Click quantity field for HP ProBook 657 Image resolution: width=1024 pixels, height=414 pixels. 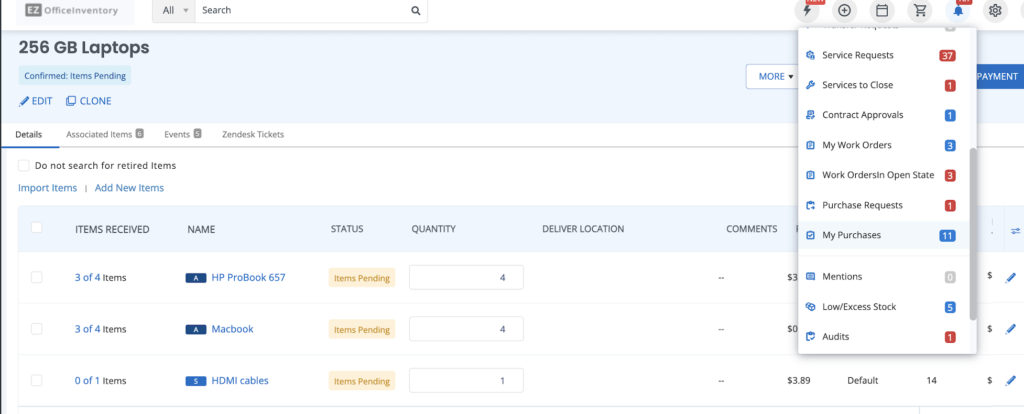pos(466,278)
